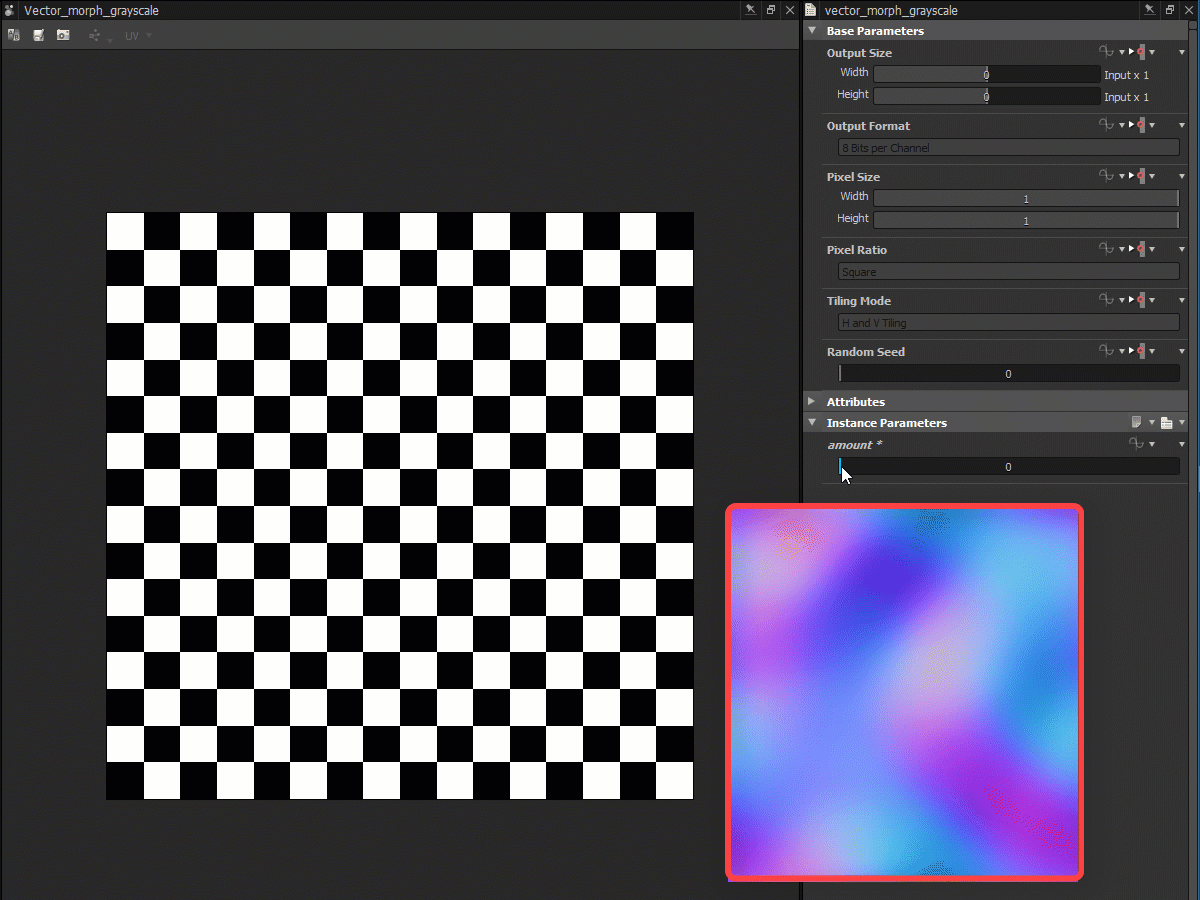This screenshot has width=1200, height=900.
Task: Collapse the Base Parameters section
Action: click(x=812, y=31)
